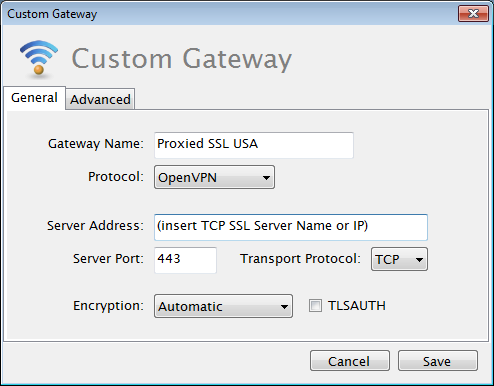This screenshot has width=494, height=386.
Task: Click the Custom Gateway title bar text
Action: coord(52,14)
